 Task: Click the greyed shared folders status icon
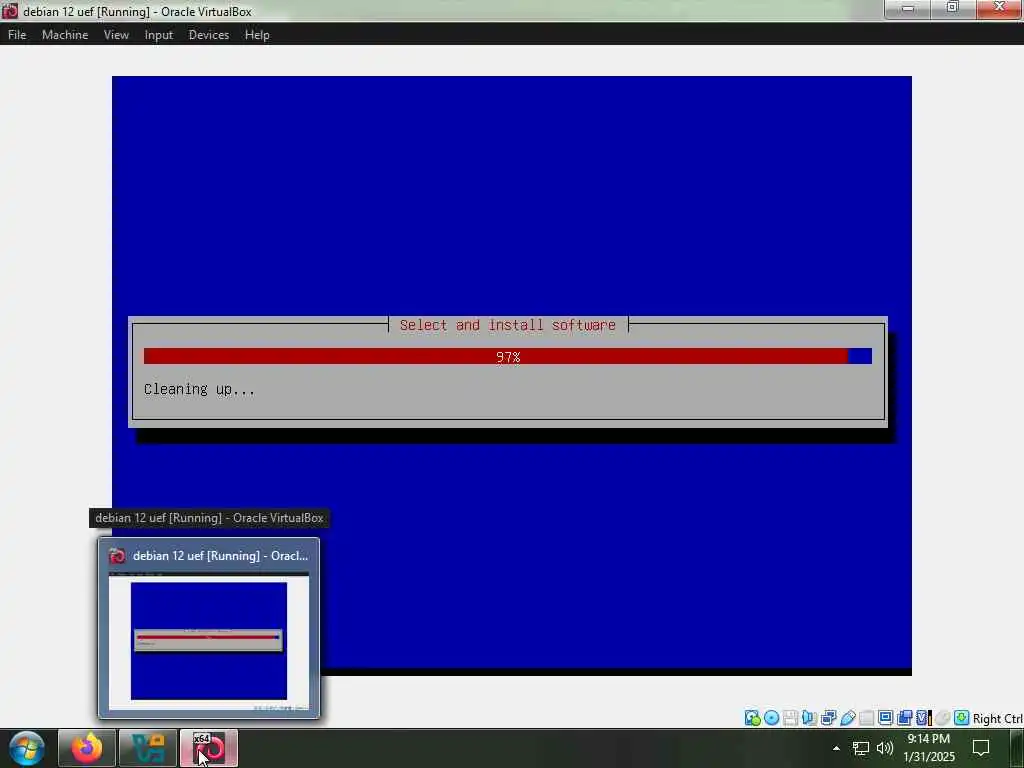[x=867, y=718]
